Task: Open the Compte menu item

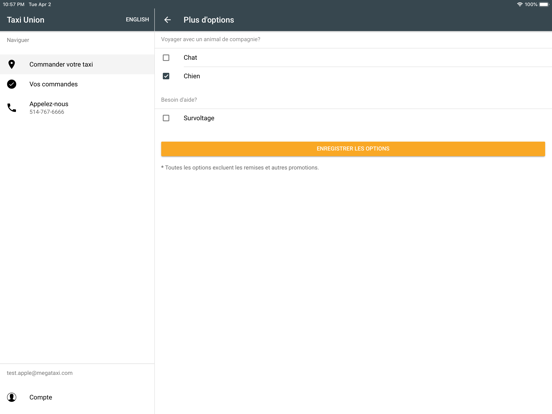Action: coord(77,397)
